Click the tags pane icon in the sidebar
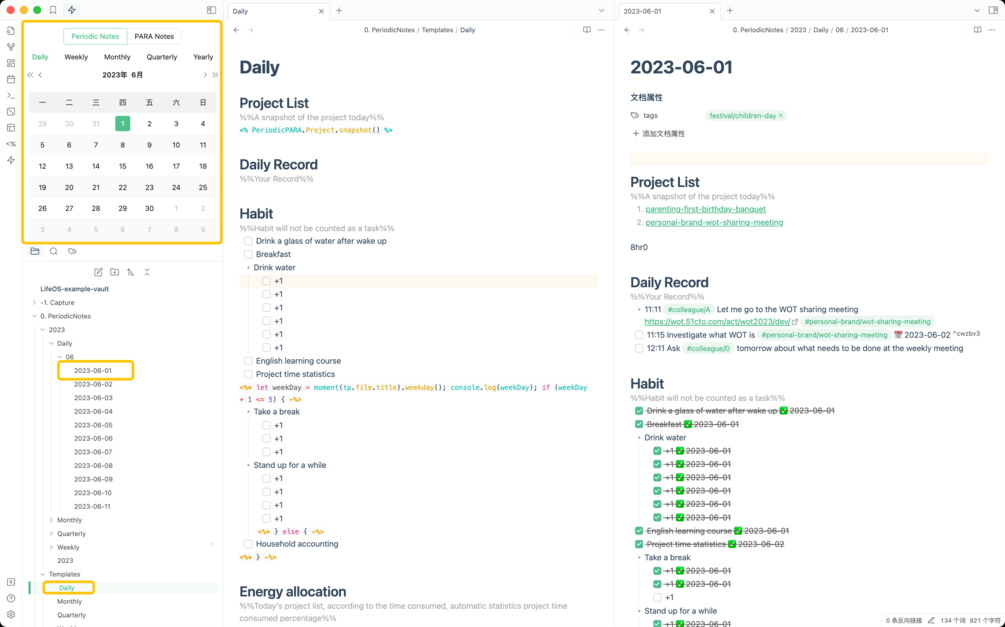The width and height of the screenshot is (1005, 627). (x=72, y=251)
